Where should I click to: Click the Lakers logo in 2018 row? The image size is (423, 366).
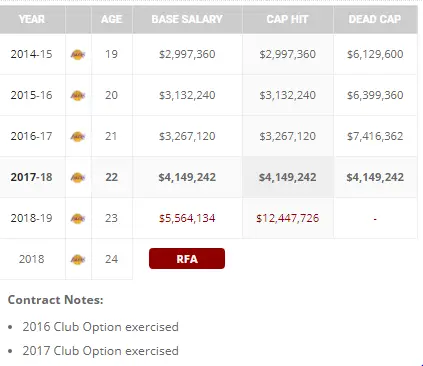point(78,259)
